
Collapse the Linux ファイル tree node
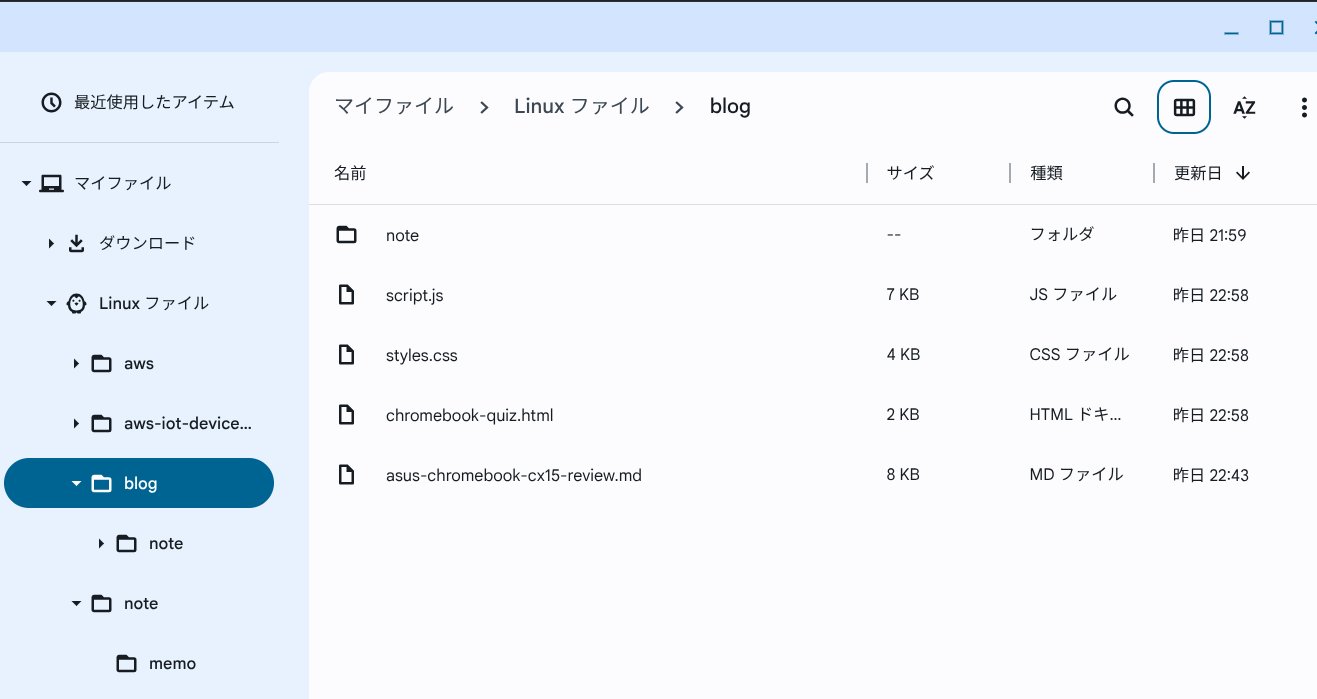click(51, 304)
